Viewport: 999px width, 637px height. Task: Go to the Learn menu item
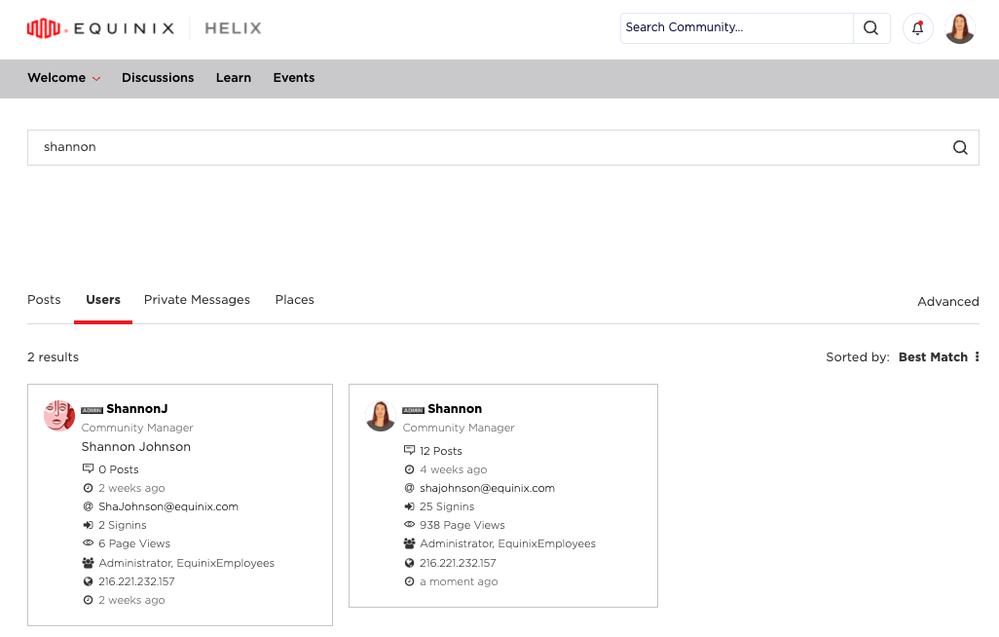(233, 78)
